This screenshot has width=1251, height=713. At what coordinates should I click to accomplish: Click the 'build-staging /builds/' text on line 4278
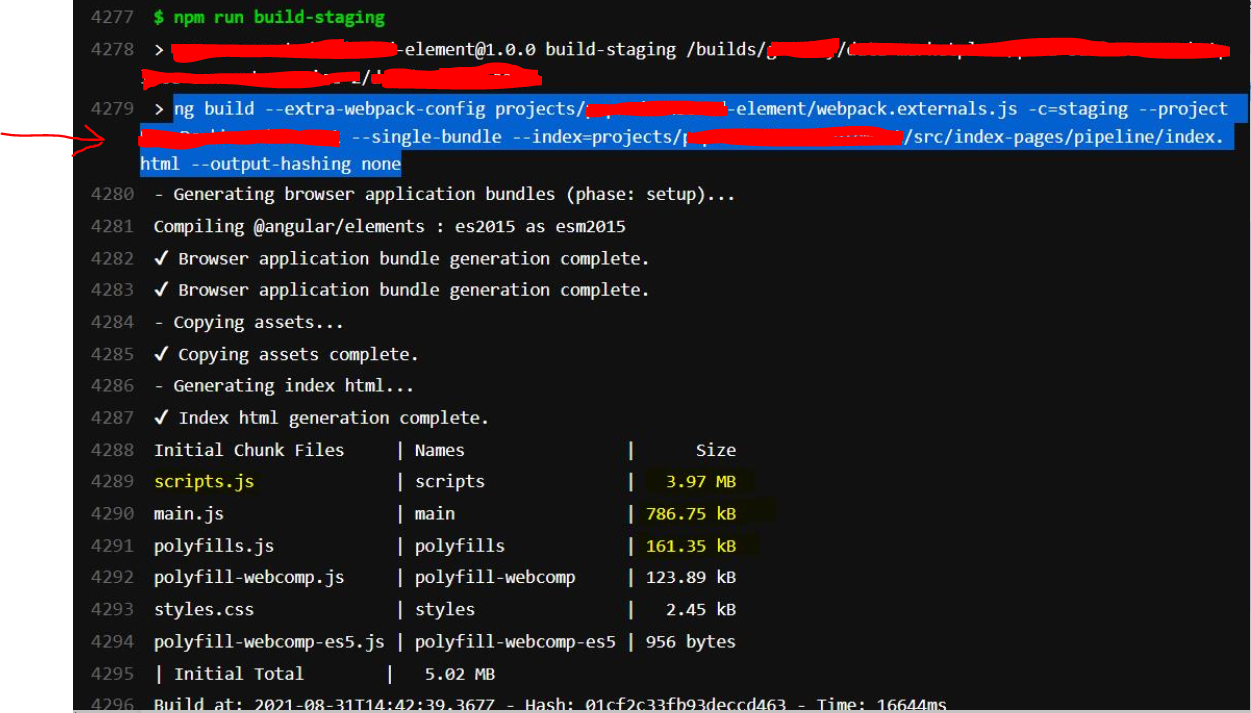656,50
